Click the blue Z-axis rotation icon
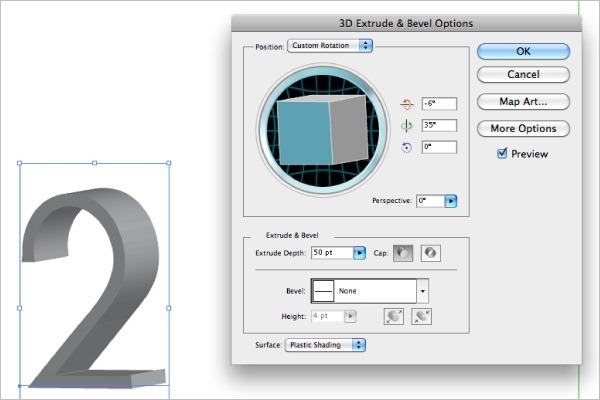Screen dimensions: 600x400 pos(406,147)
